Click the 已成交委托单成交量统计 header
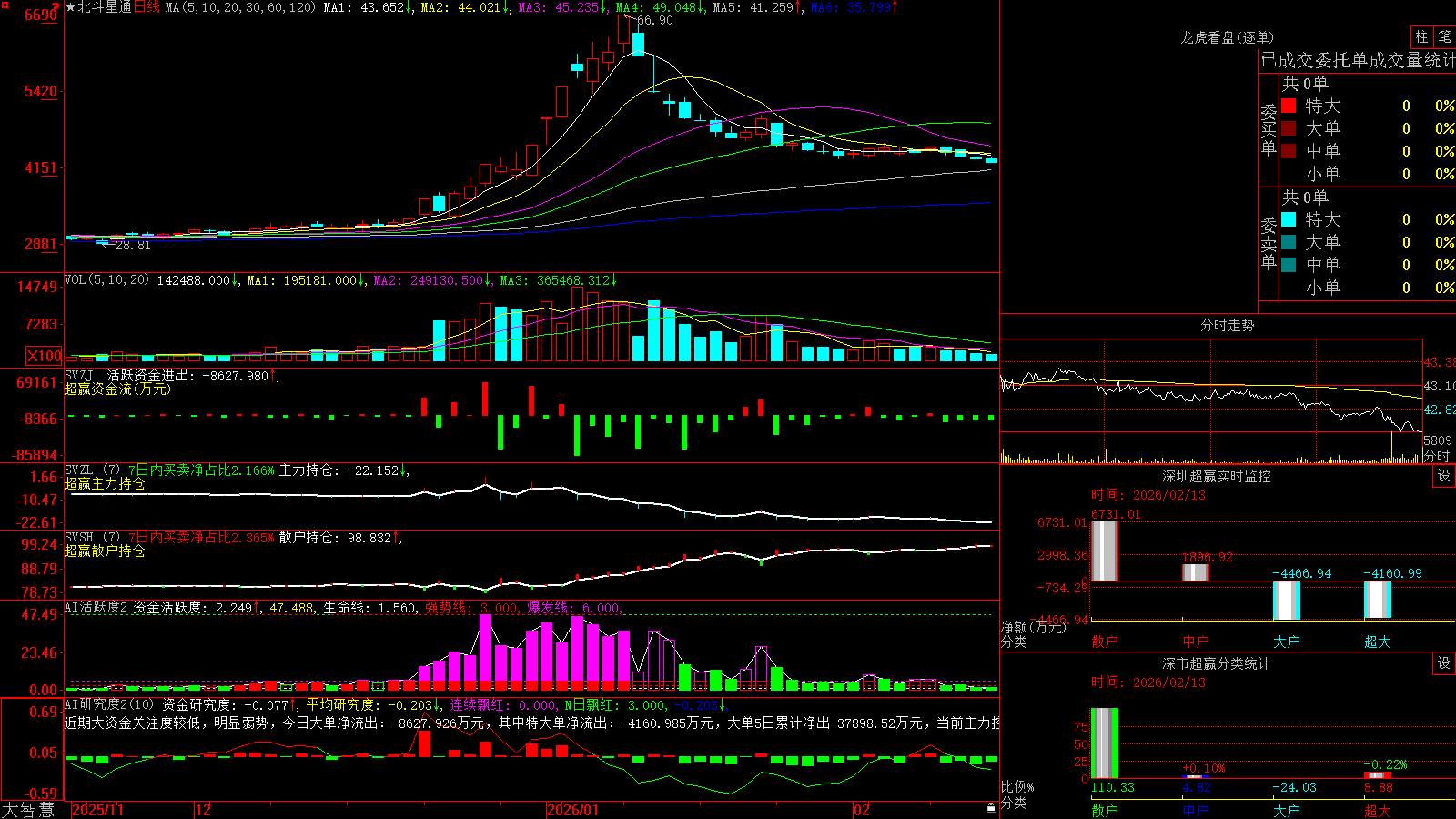1456x819 pixels. [1358, 60]
